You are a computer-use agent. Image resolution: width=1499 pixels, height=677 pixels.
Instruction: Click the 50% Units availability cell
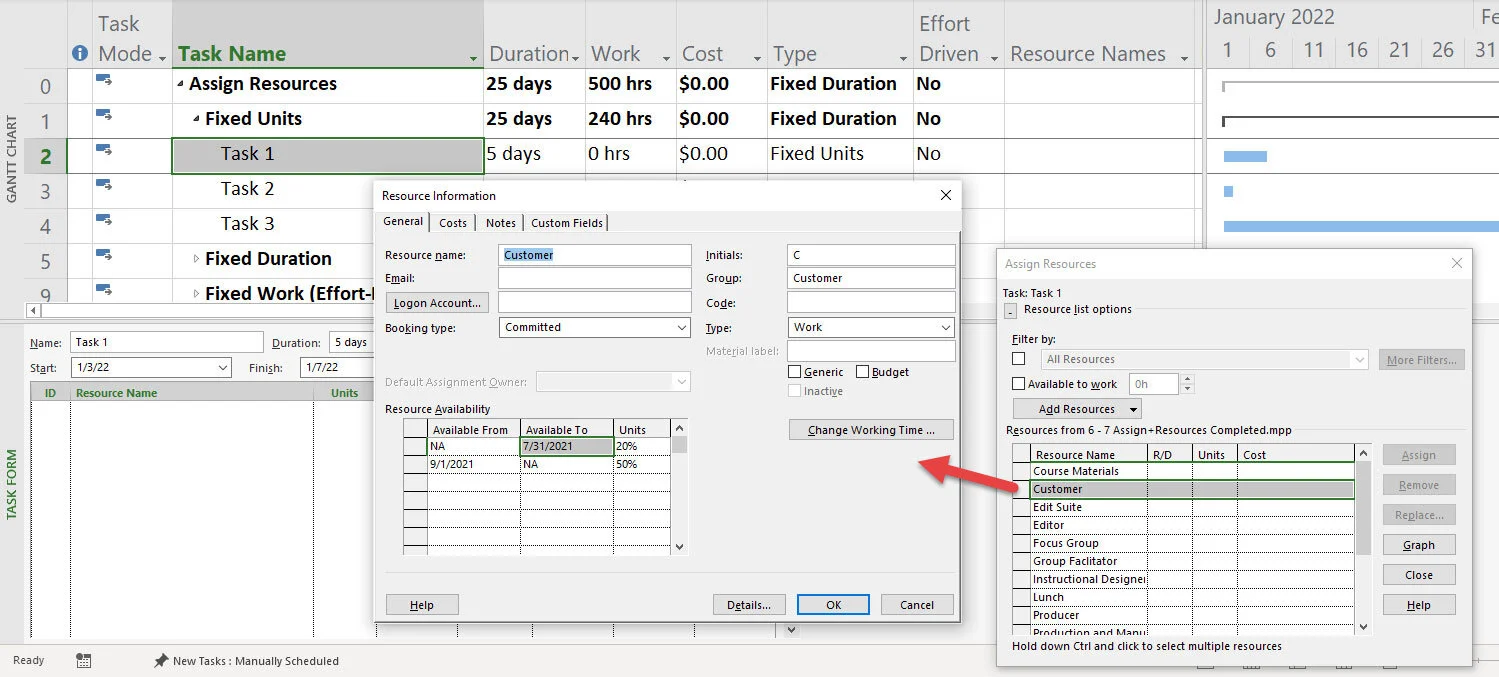coord(642,464)
